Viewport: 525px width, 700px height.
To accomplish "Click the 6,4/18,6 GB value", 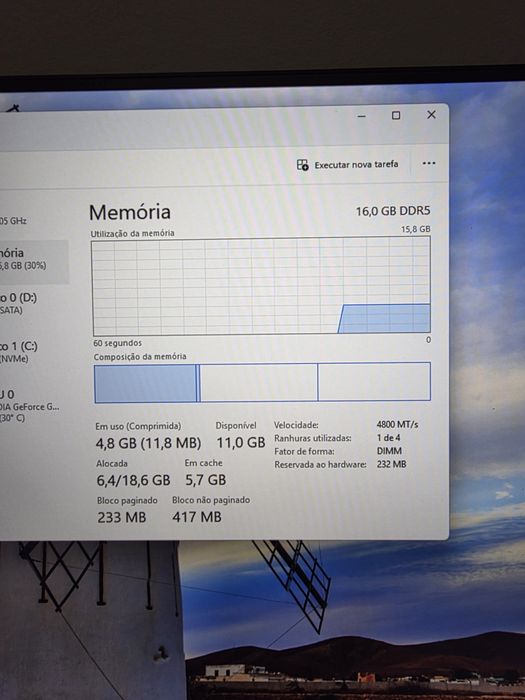I will pyautogui.click(x=133, y=480).
